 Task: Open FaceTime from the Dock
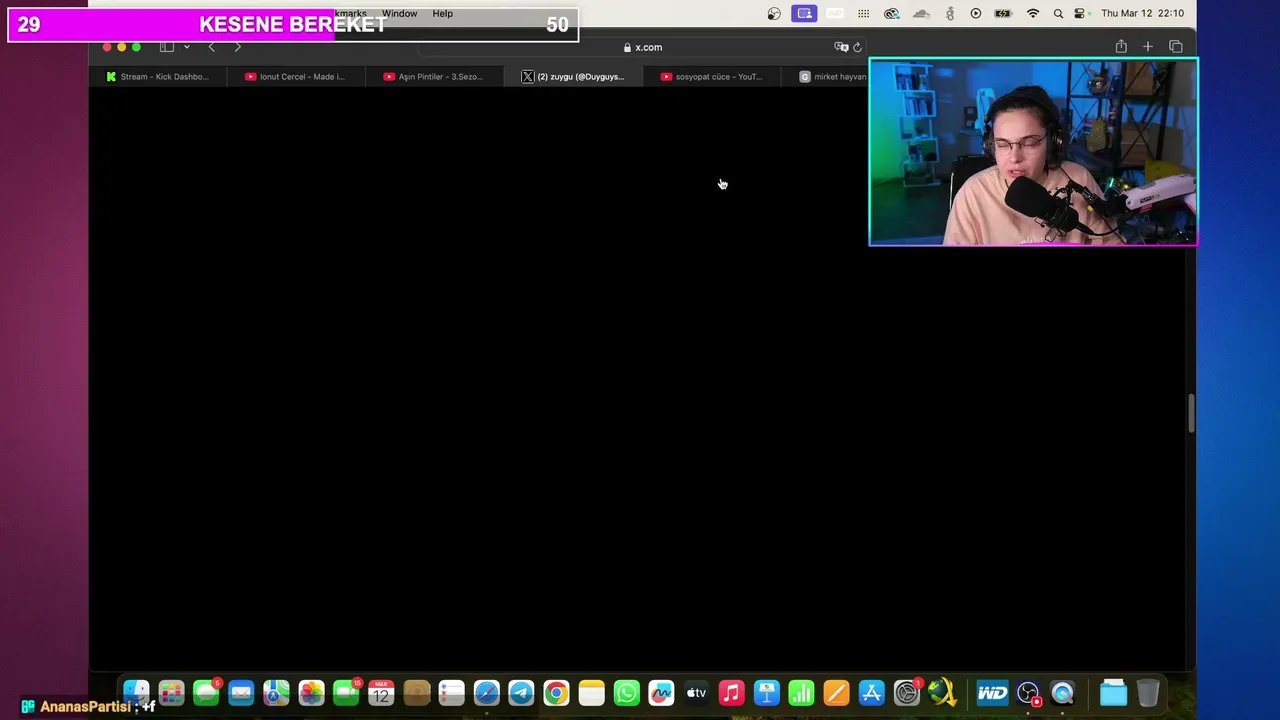[346, 692]
